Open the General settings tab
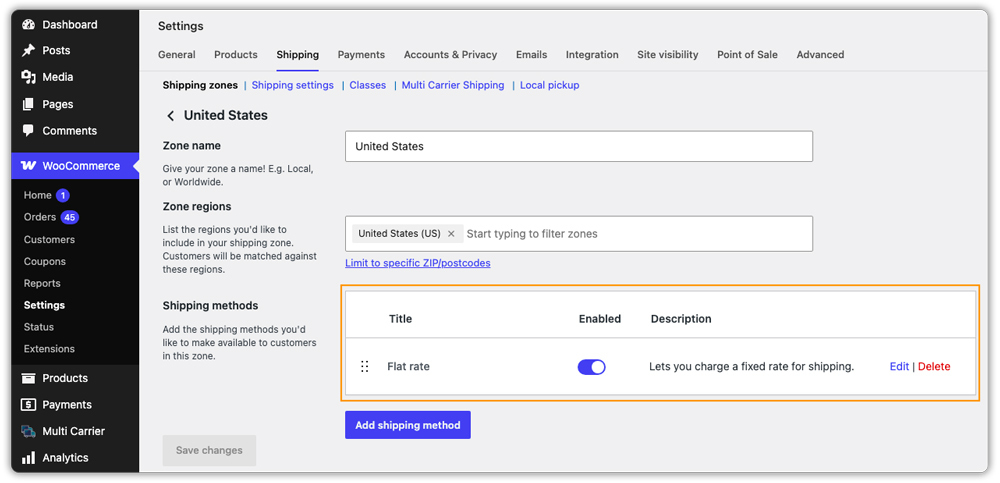1000x483 pixels. click(x=177, y=55)
